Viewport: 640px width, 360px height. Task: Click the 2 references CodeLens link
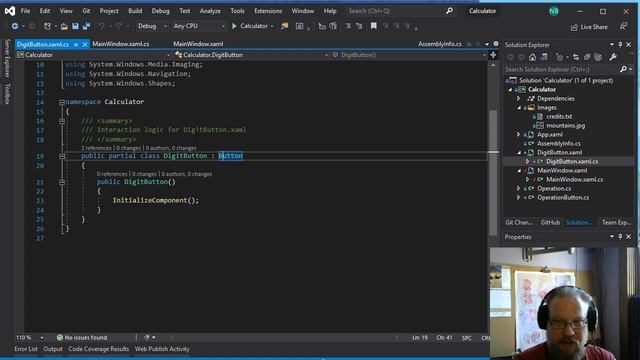[x=96, y=148]
